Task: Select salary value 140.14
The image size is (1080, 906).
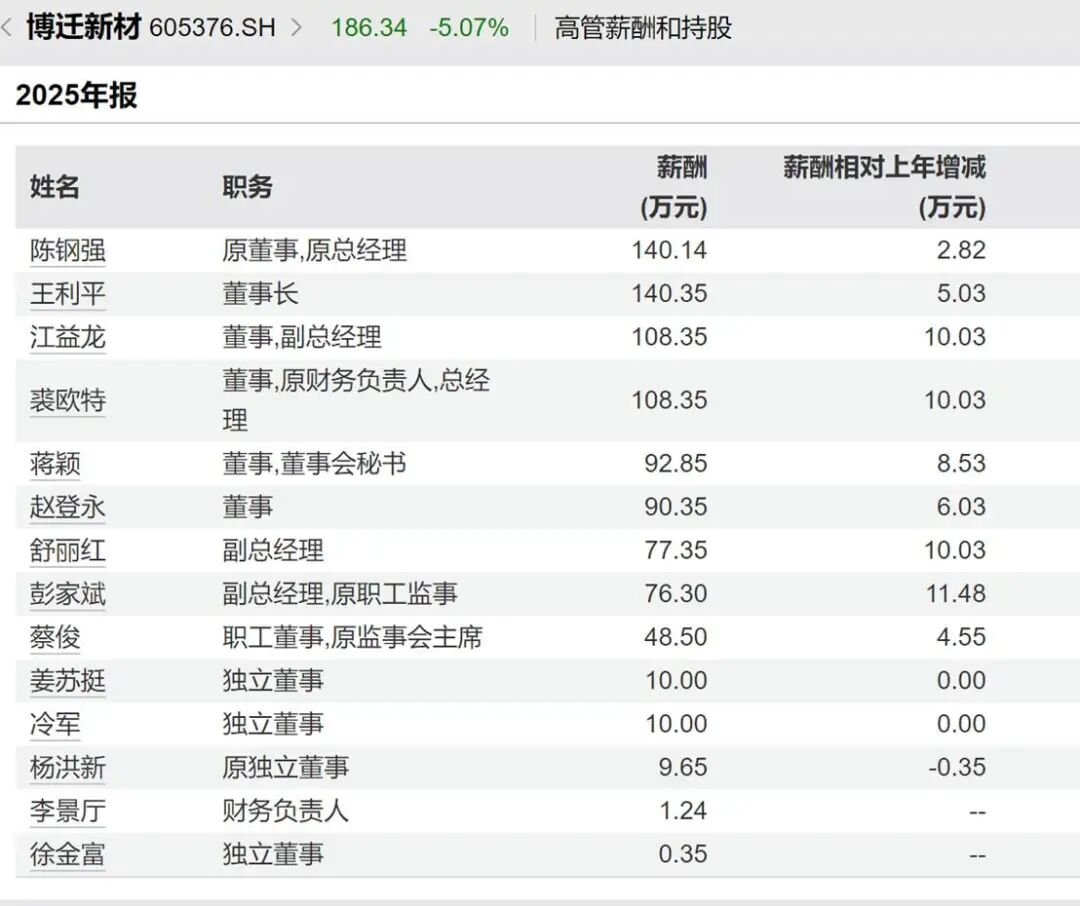Action: pos(669,250)
